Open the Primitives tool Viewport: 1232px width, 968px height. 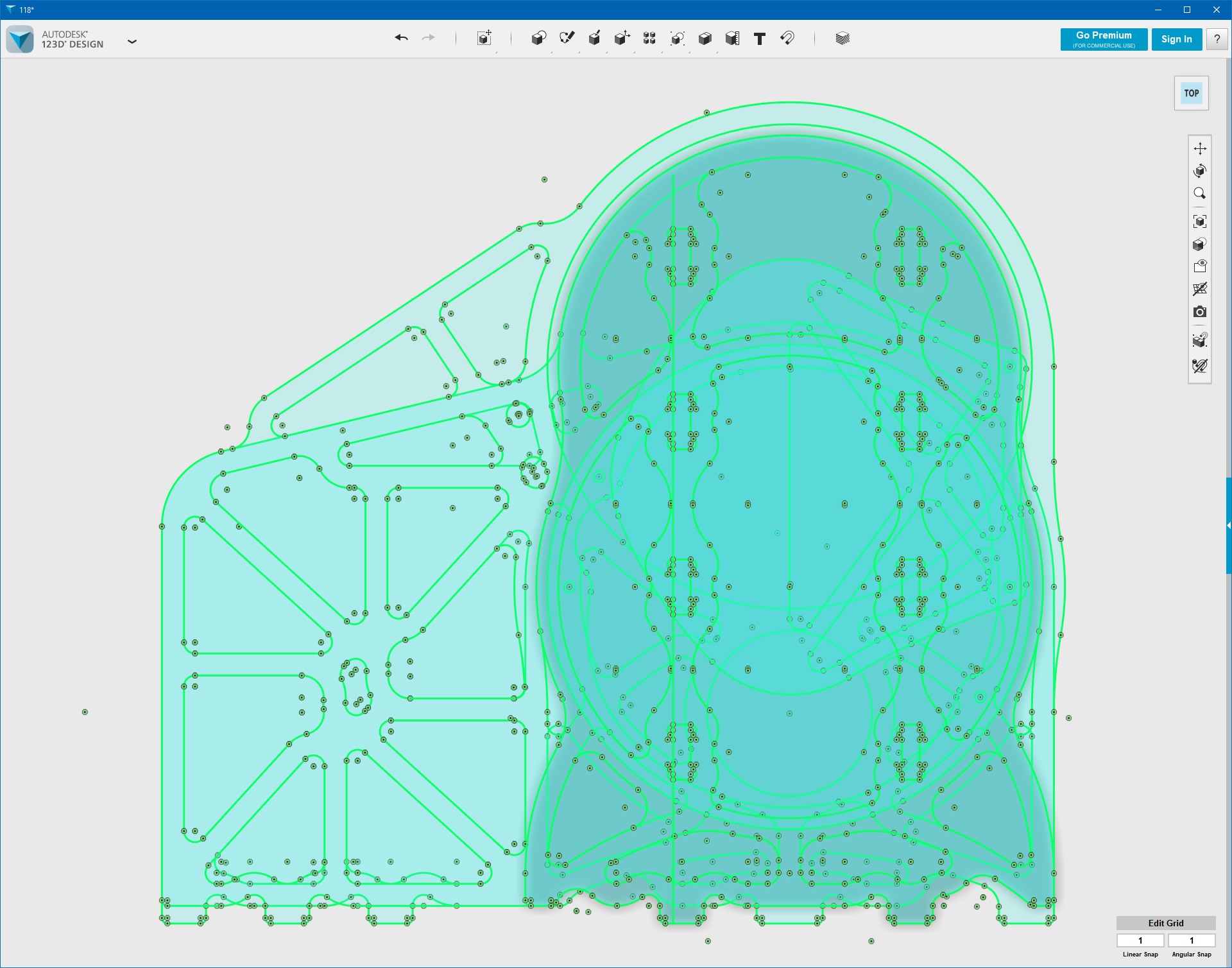click(x=538, y=39)
